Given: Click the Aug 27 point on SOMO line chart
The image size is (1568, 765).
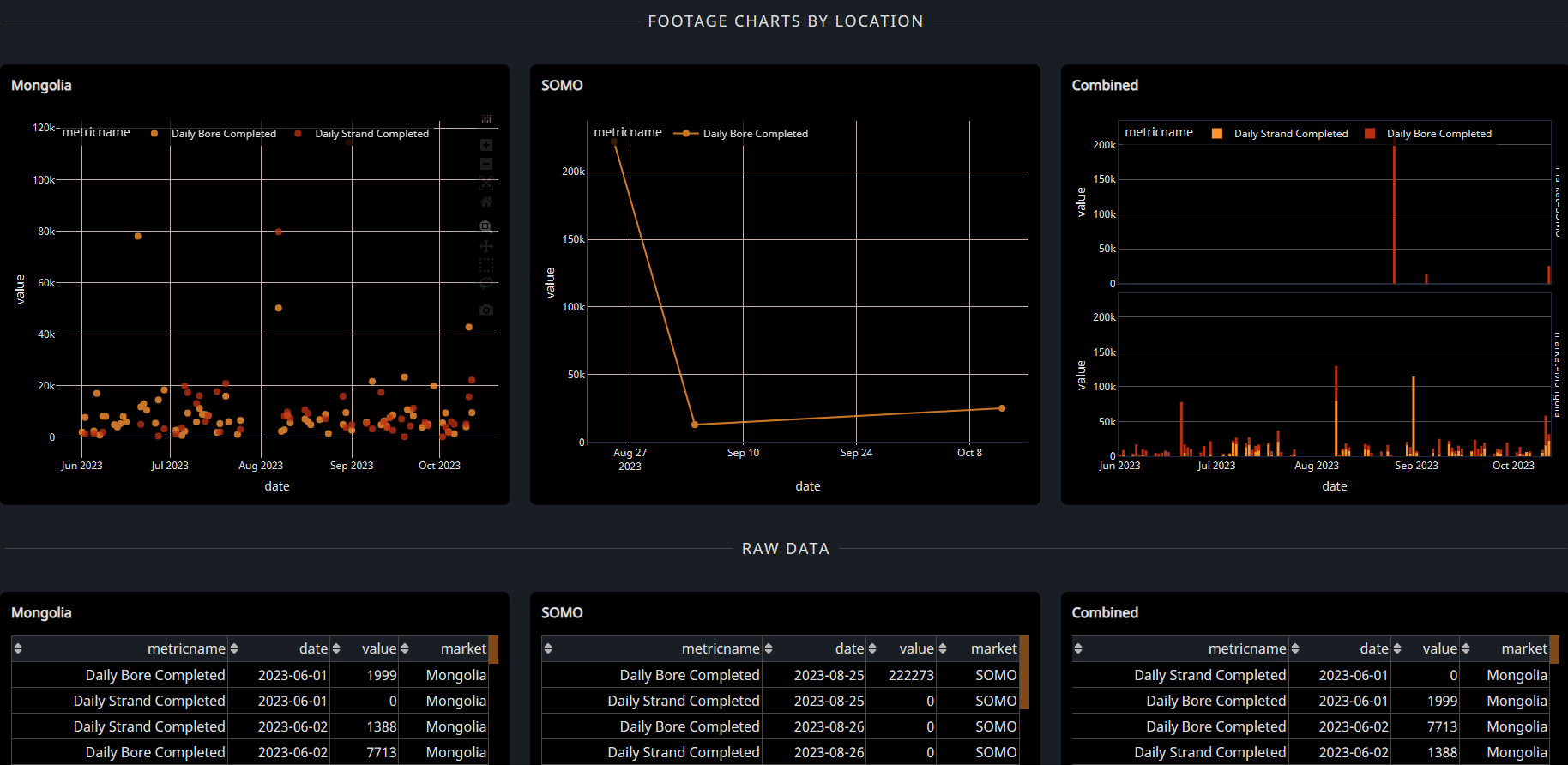Looking at the screenshot, I should coord(614,142).
